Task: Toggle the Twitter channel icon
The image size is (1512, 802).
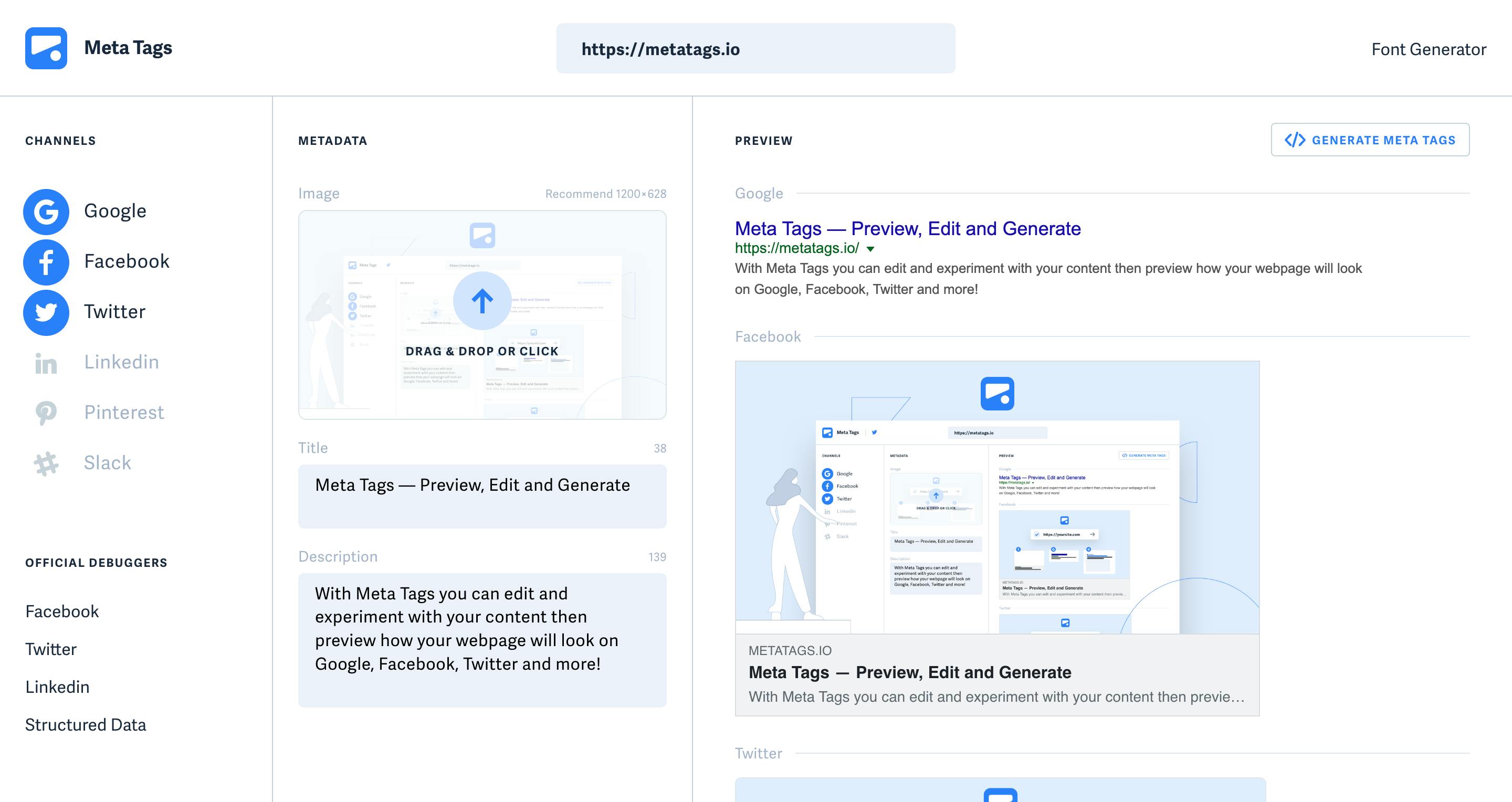Action: click(x=46, y=312)
